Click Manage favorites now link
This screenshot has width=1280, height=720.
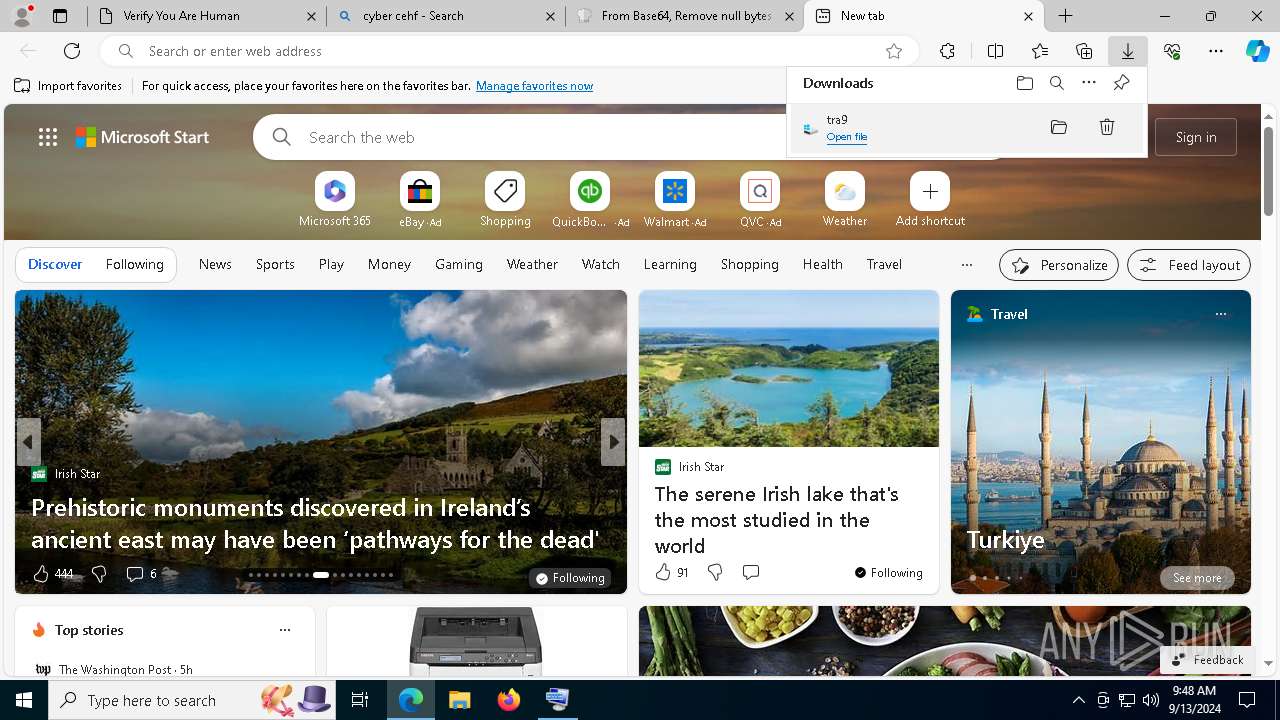[534, 86]
